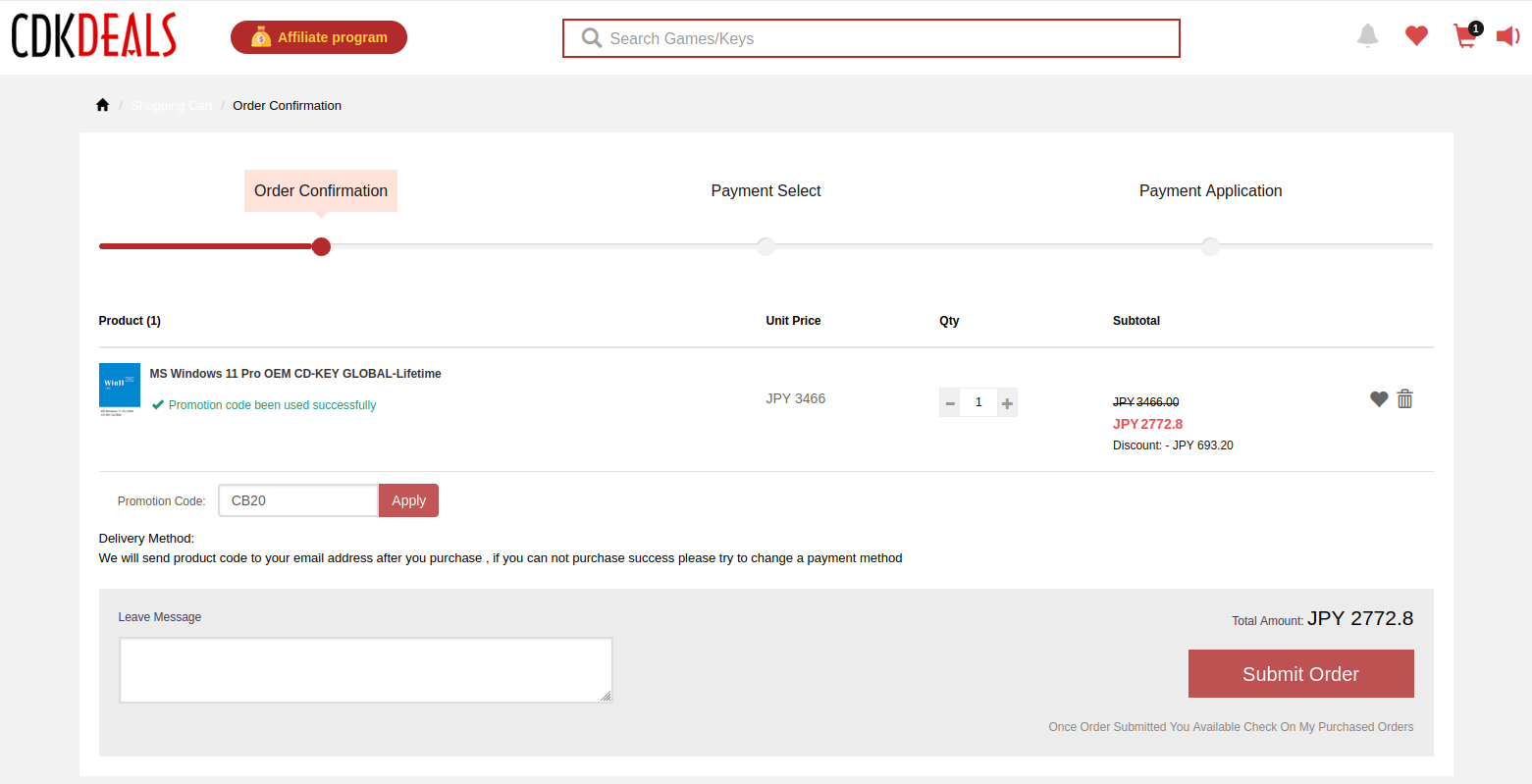Select the Payment Select step label

pos(766,190)
